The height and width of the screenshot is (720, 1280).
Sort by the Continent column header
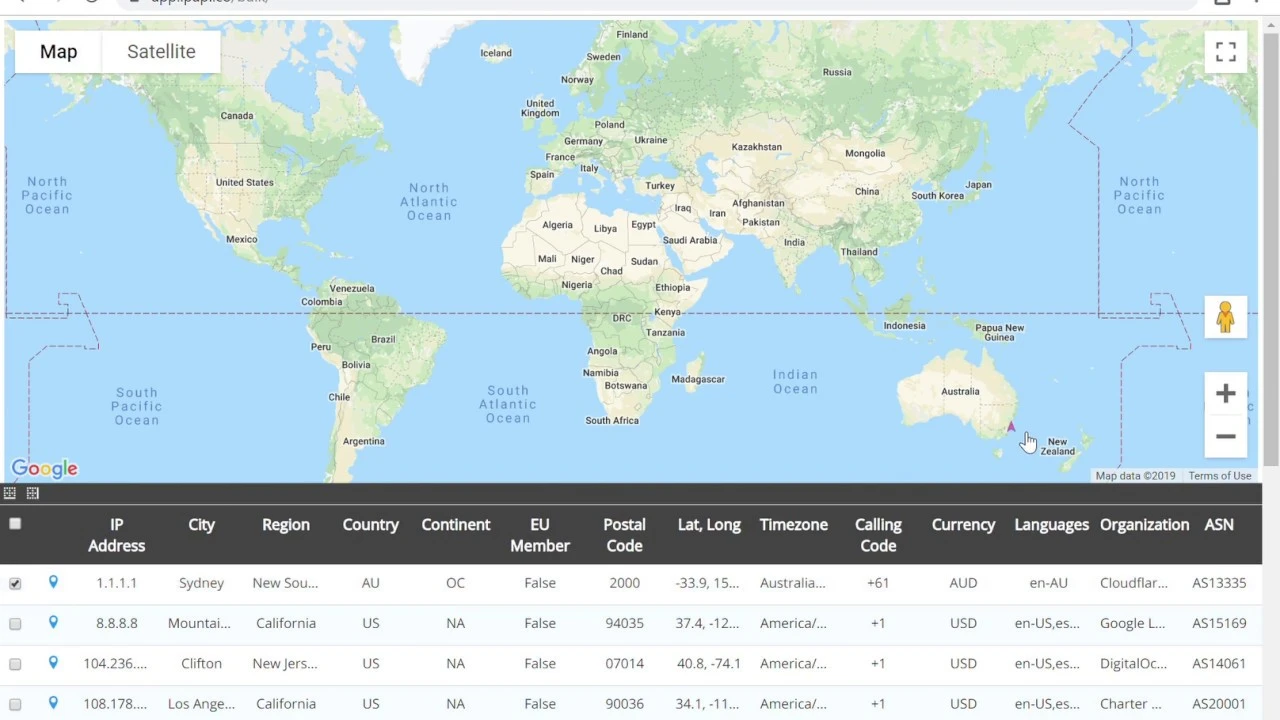click(456, 525)
